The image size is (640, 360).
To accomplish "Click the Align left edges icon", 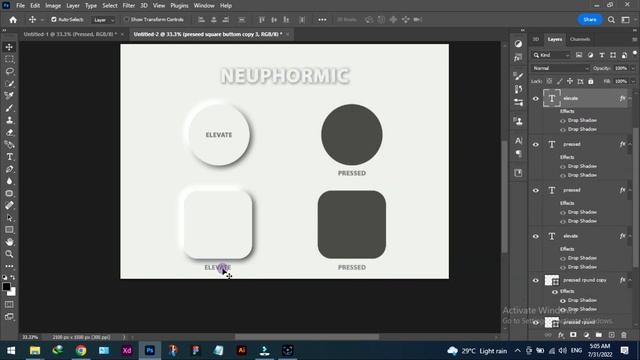I will click(x=201, y=20).
